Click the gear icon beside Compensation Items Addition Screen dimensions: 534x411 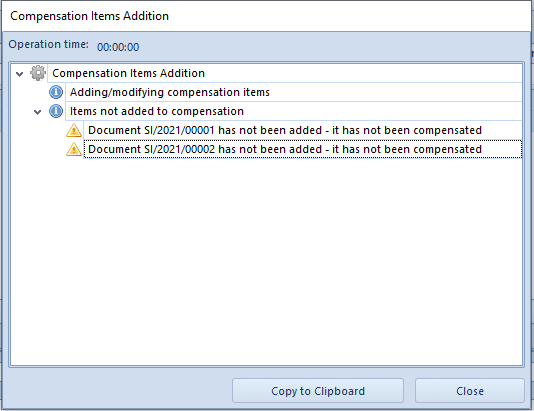pyautogui.click(x=38, y=73)
